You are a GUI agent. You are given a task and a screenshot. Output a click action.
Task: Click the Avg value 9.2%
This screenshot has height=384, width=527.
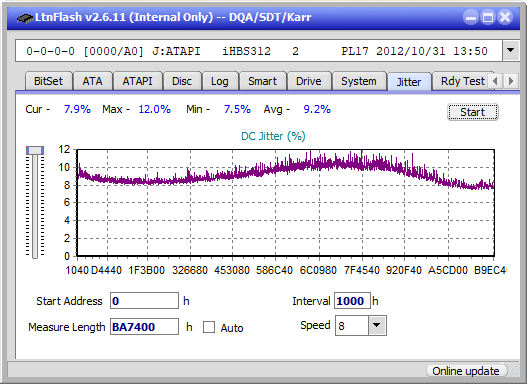point(317,109)
